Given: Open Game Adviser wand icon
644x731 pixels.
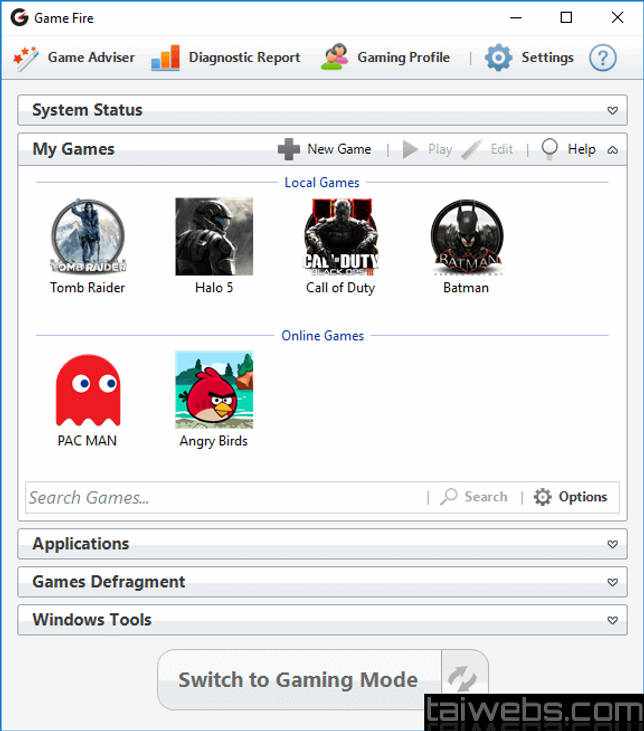Looking at the screenshot, I should pos(26,58).
